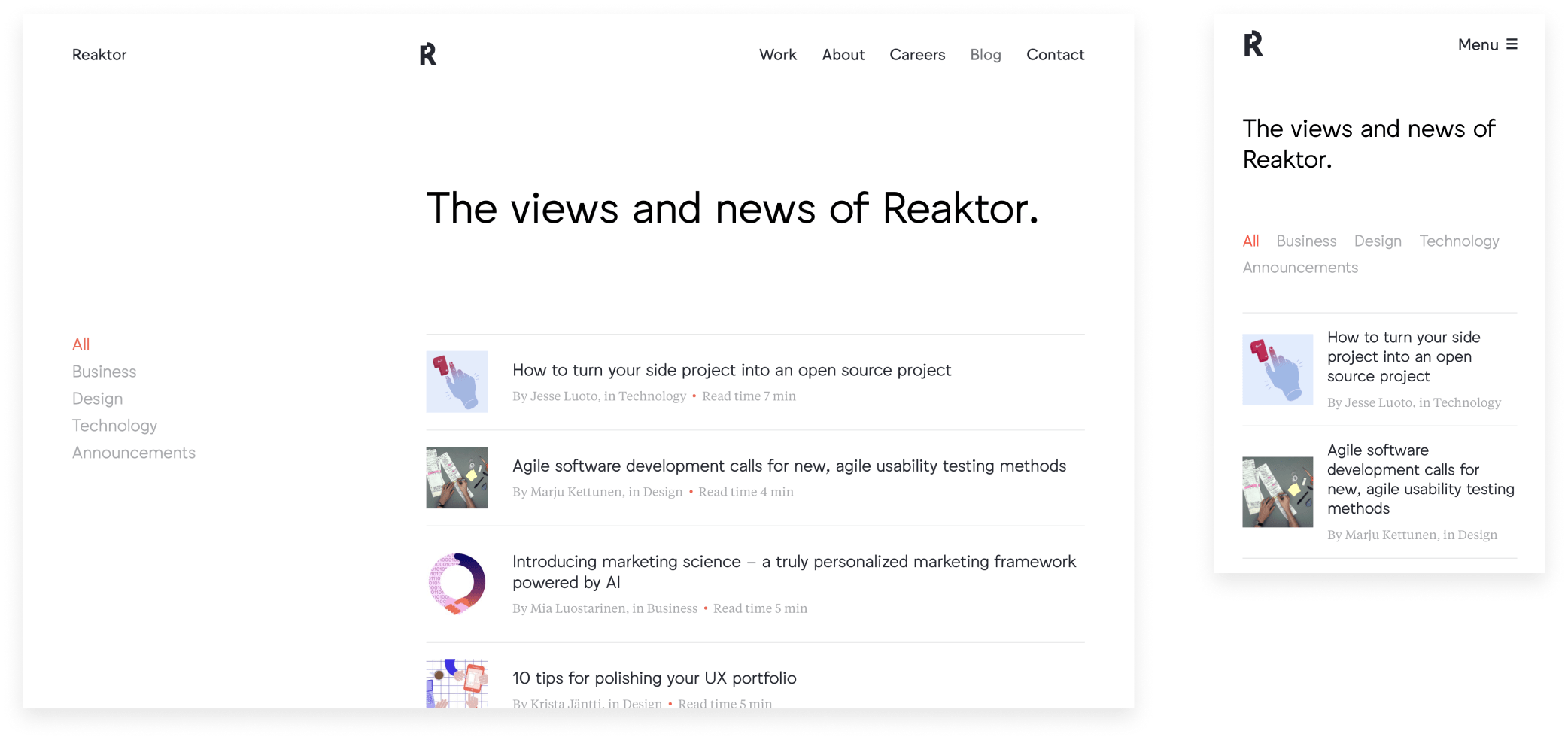This screenshot has width=1568, height=740.
Task: Open the hamburger Menu in mobile view
Action: click(x=1487, y=44)
